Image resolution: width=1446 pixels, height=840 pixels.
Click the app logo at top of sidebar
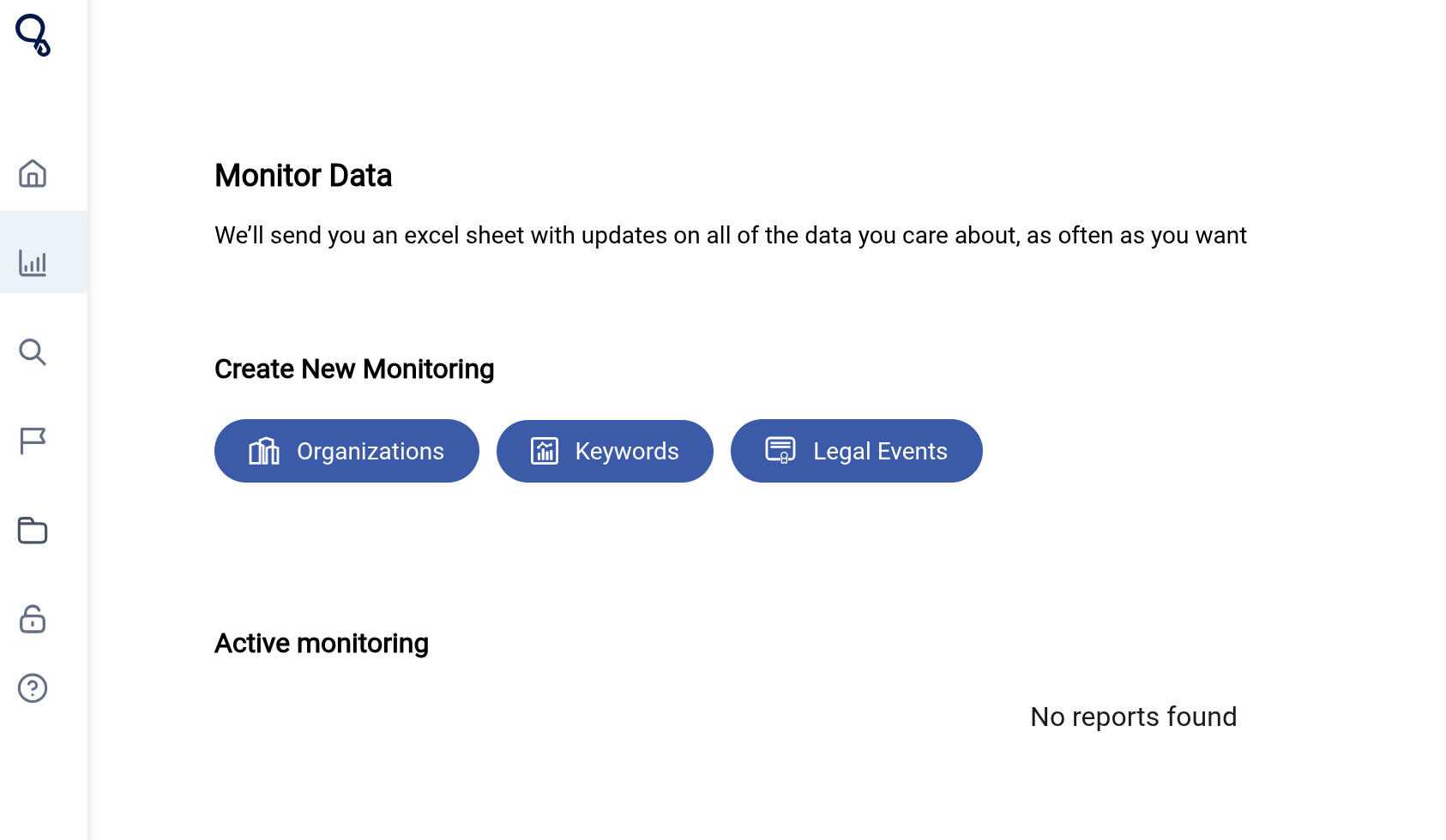(33, 35)
